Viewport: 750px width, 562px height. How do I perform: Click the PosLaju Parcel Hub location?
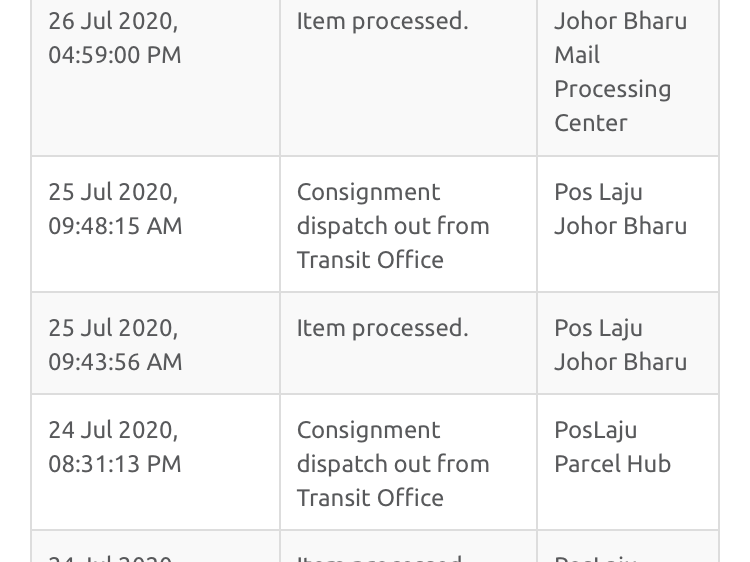[x=612, y=447]
